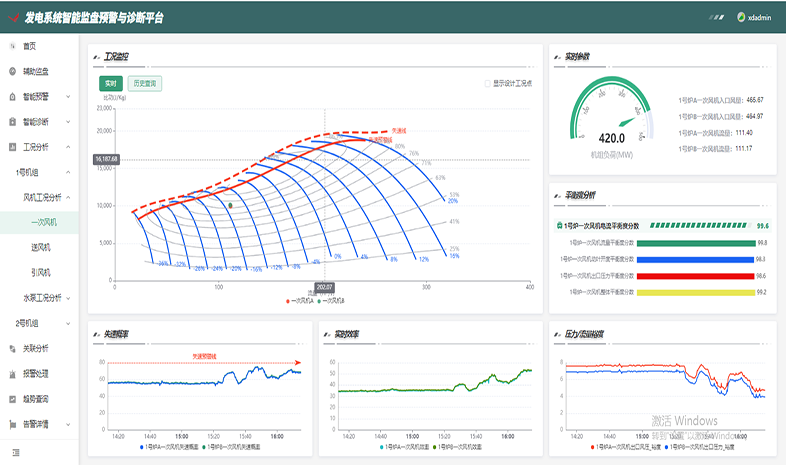This screenshot has width=786, height=465.
Task: Click the xdadmin user avatar
Action: [x=741, y=17]
